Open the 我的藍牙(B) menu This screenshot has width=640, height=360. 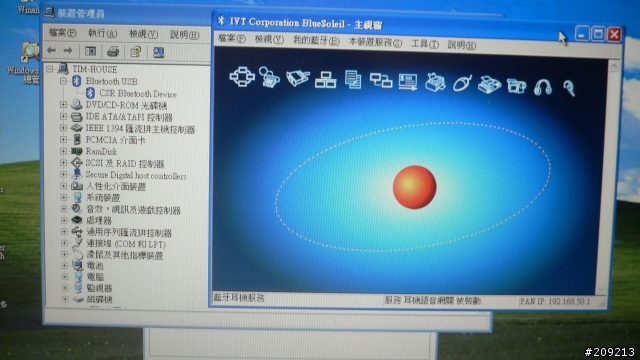(316, 41)
